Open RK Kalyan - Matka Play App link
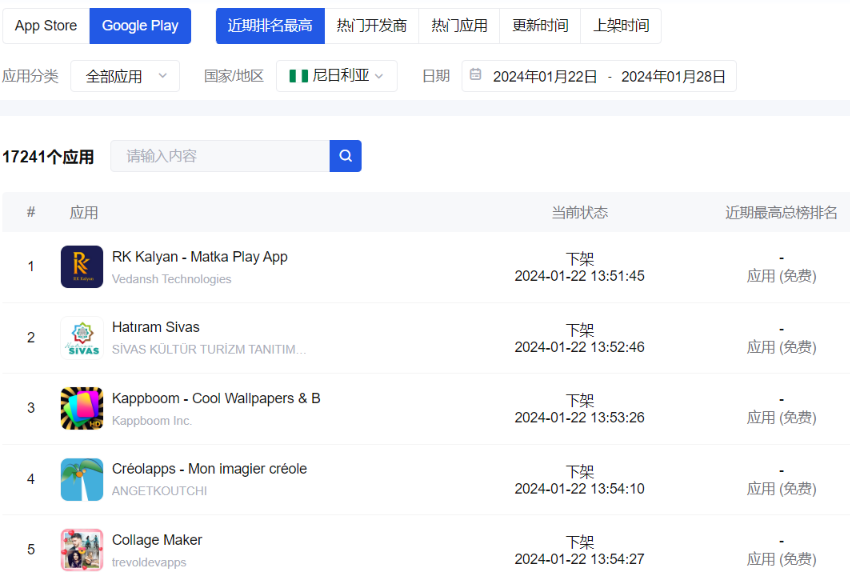Viewport: 850px width, 580px height. click(x=199, y=257)
